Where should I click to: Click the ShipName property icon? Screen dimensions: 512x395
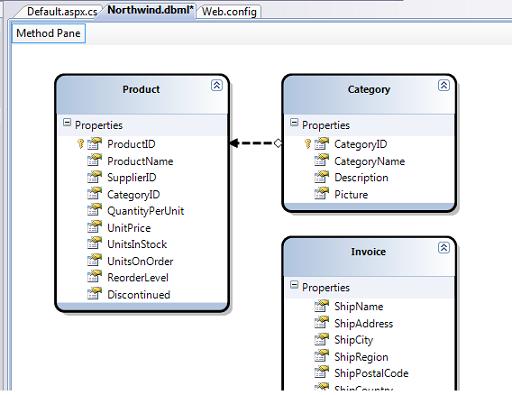[x=321, y=305]
